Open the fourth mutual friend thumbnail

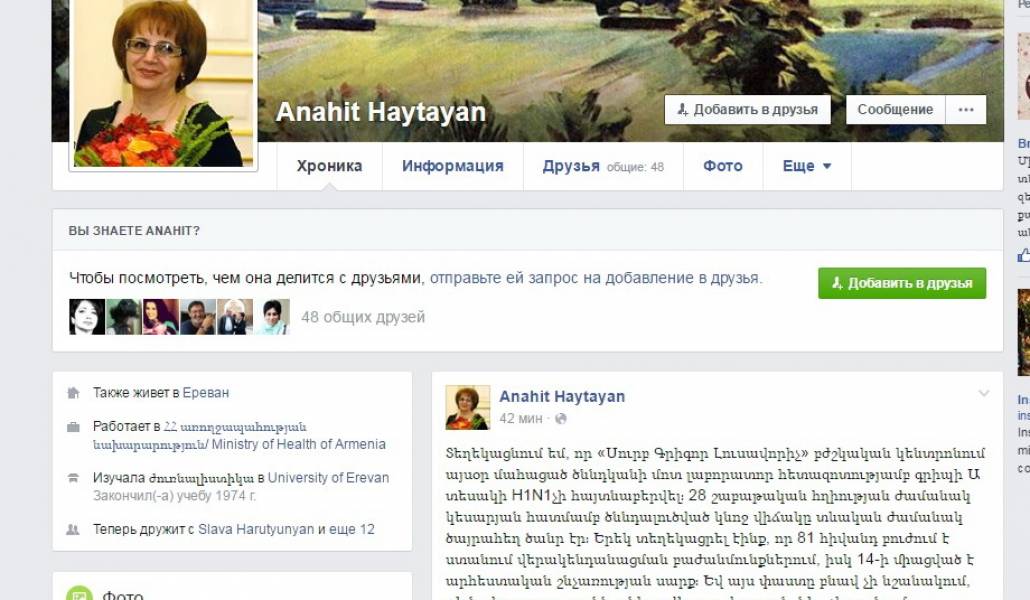point(198,317)
